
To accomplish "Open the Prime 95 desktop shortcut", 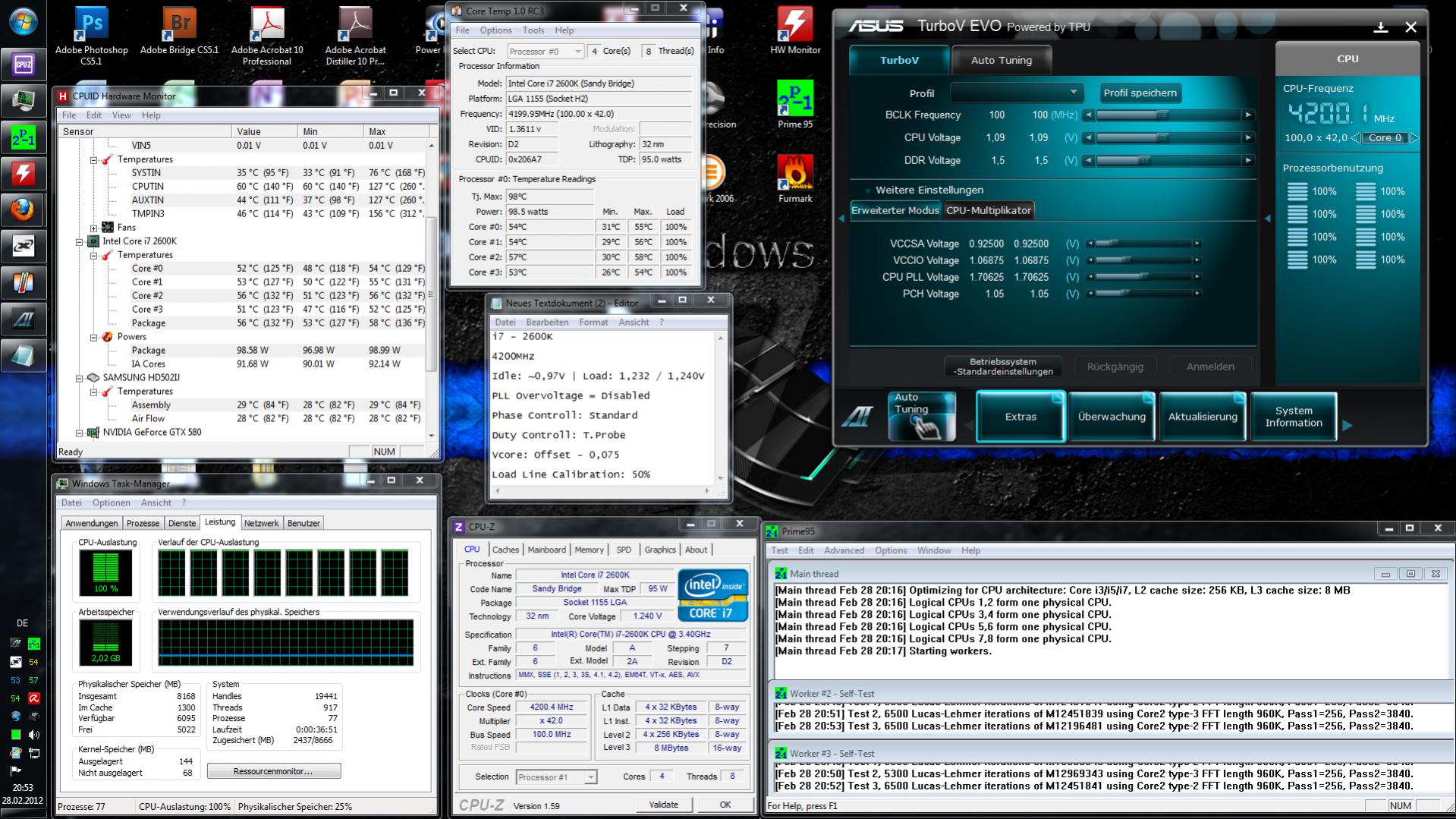I will tap(795, 105).
